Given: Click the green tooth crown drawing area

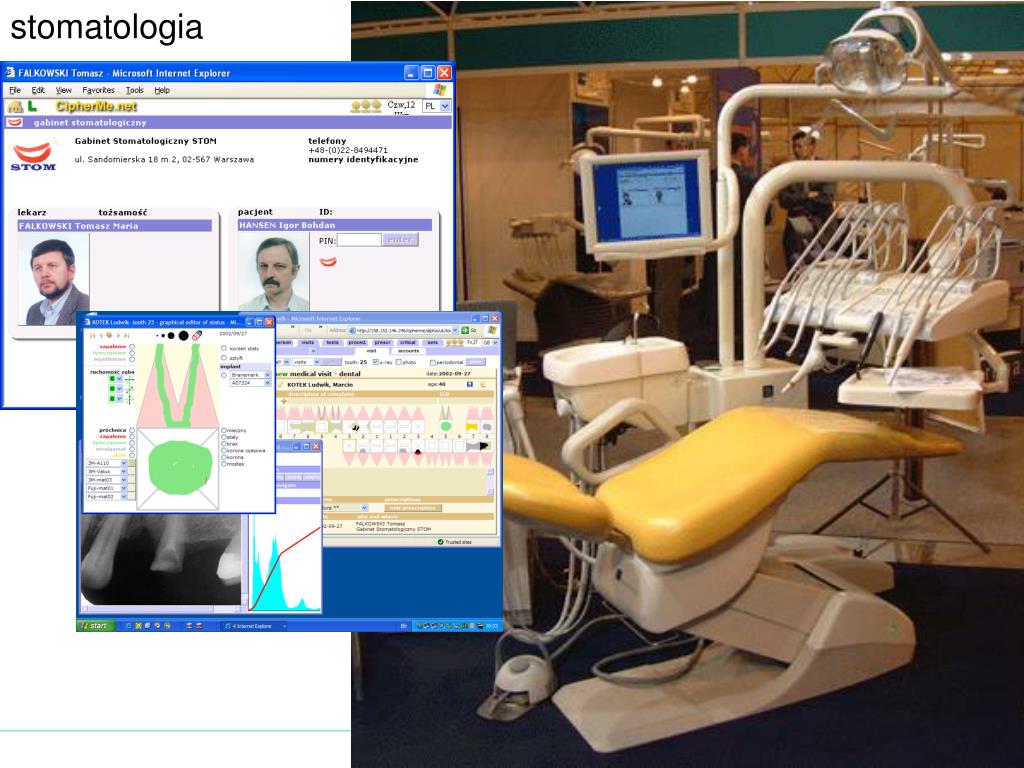Looking at the screenshot, I should pyautogui.click(x=180, y=467).
